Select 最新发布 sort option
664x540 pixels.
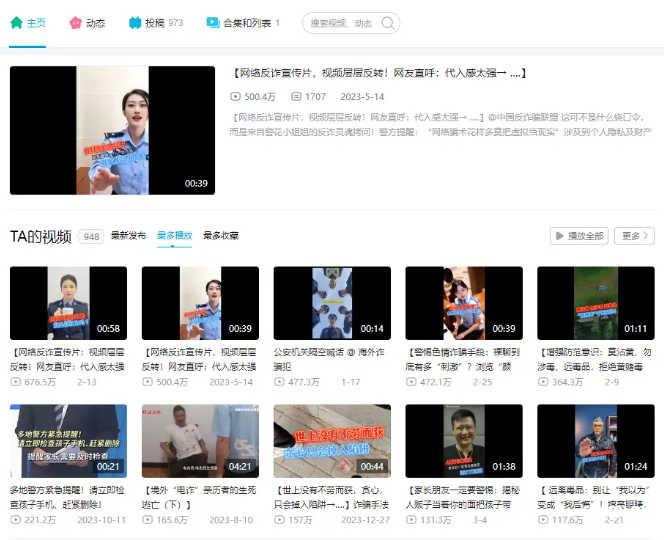tap(128, 236)
